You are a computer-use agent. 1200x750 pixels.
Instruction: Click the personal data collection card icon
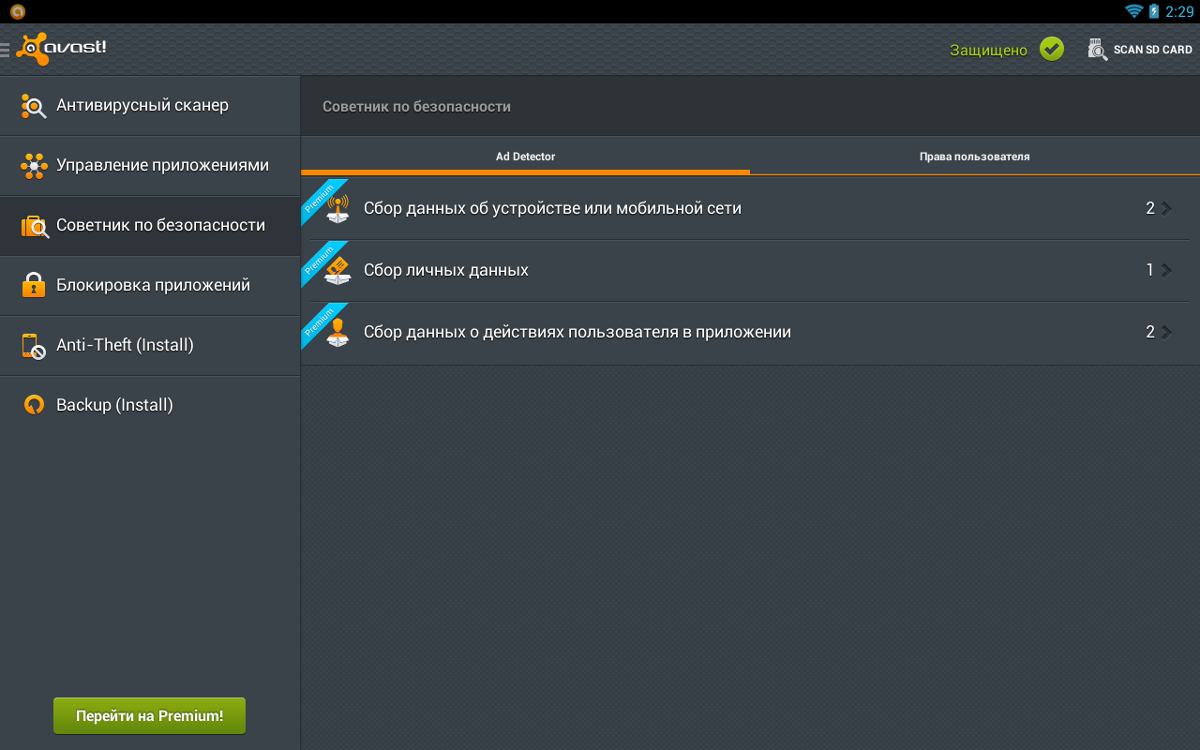338,270
